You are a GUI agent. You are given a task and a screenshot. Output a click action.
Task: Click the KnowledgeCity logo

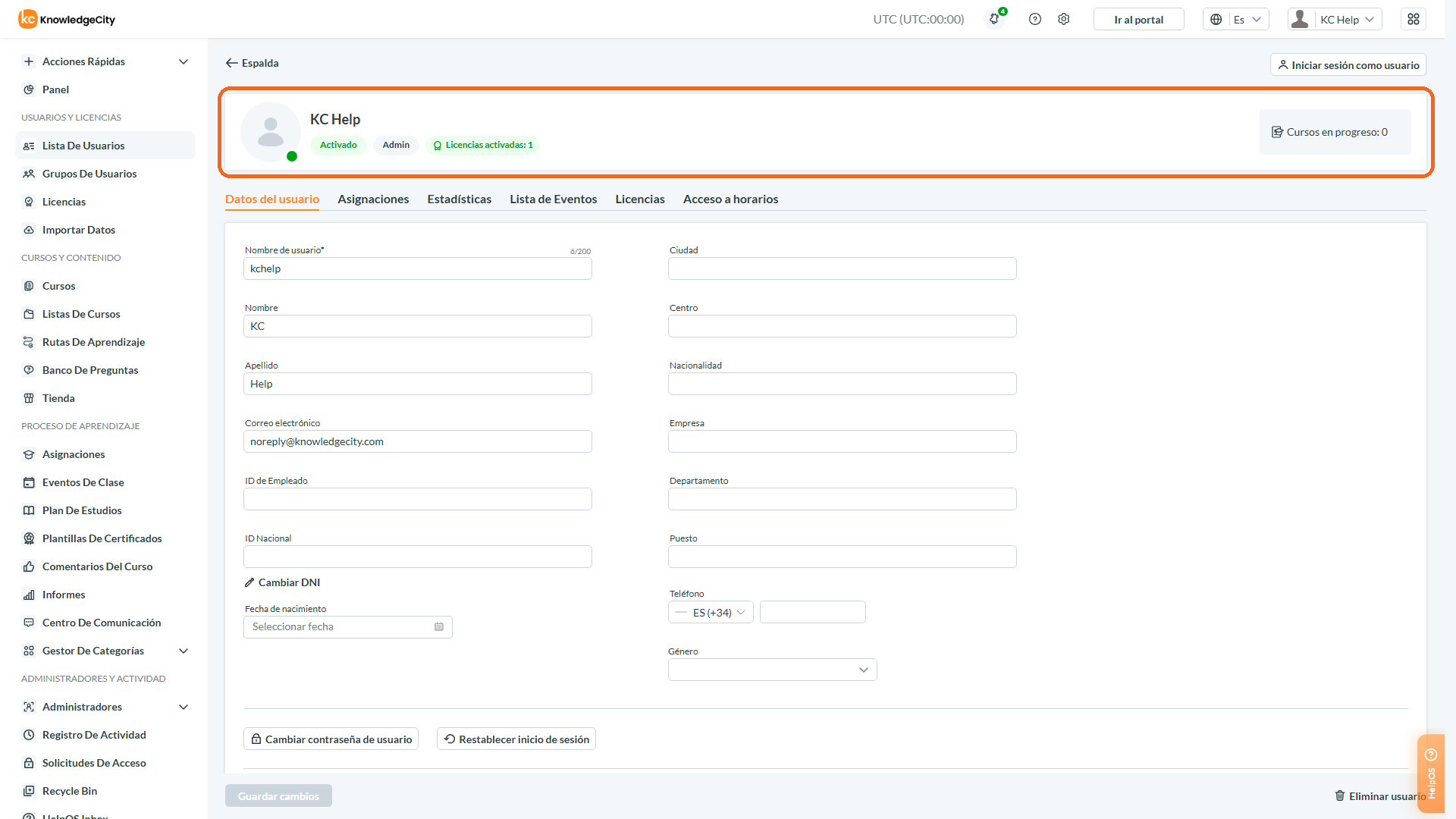pyautogui.click(x=67, y=19)
